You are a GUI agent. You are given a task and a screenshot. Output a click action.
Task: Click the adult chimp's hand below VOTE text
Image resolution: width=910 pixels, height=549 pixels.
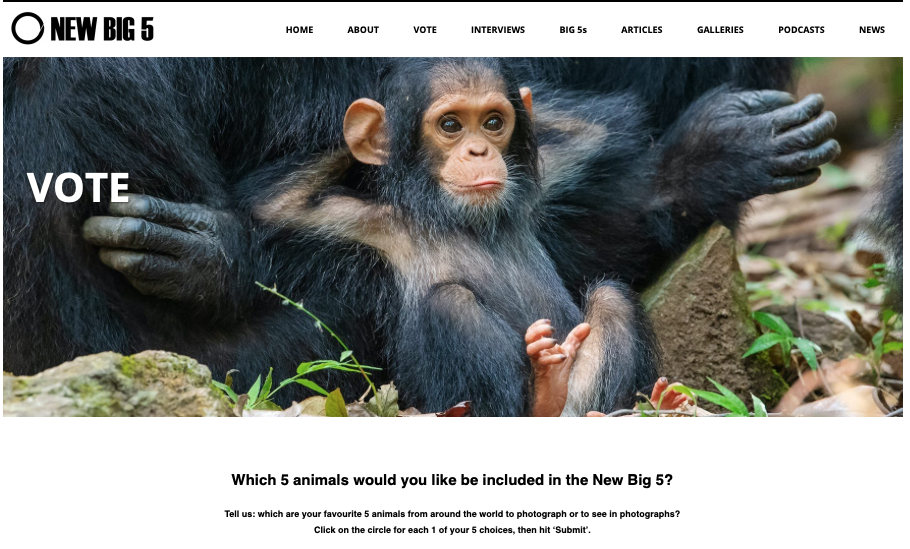[x=157, y=244]
